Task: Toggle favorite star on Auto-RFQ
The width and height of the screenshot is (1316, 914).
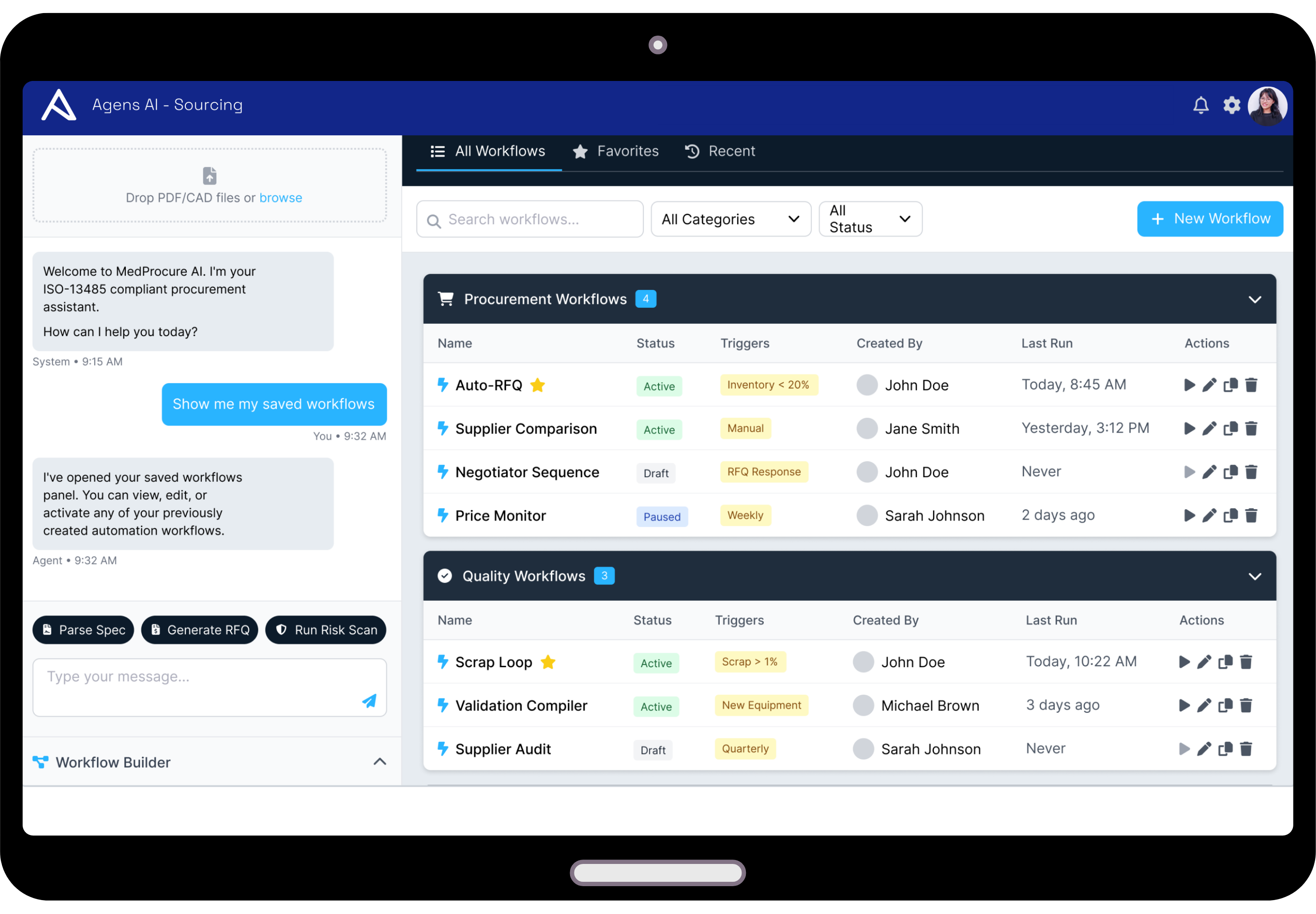Action: (537, 385)
